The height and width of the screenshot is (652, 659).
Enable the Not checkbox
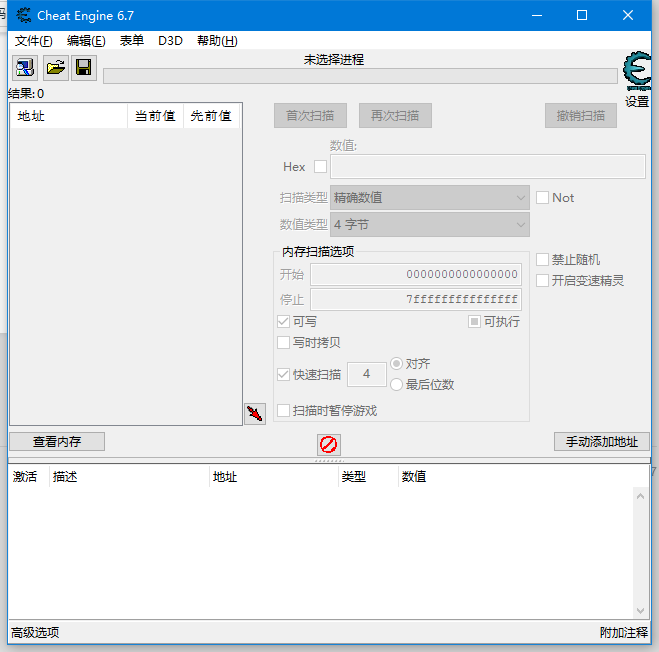click(x=542, y=198)
